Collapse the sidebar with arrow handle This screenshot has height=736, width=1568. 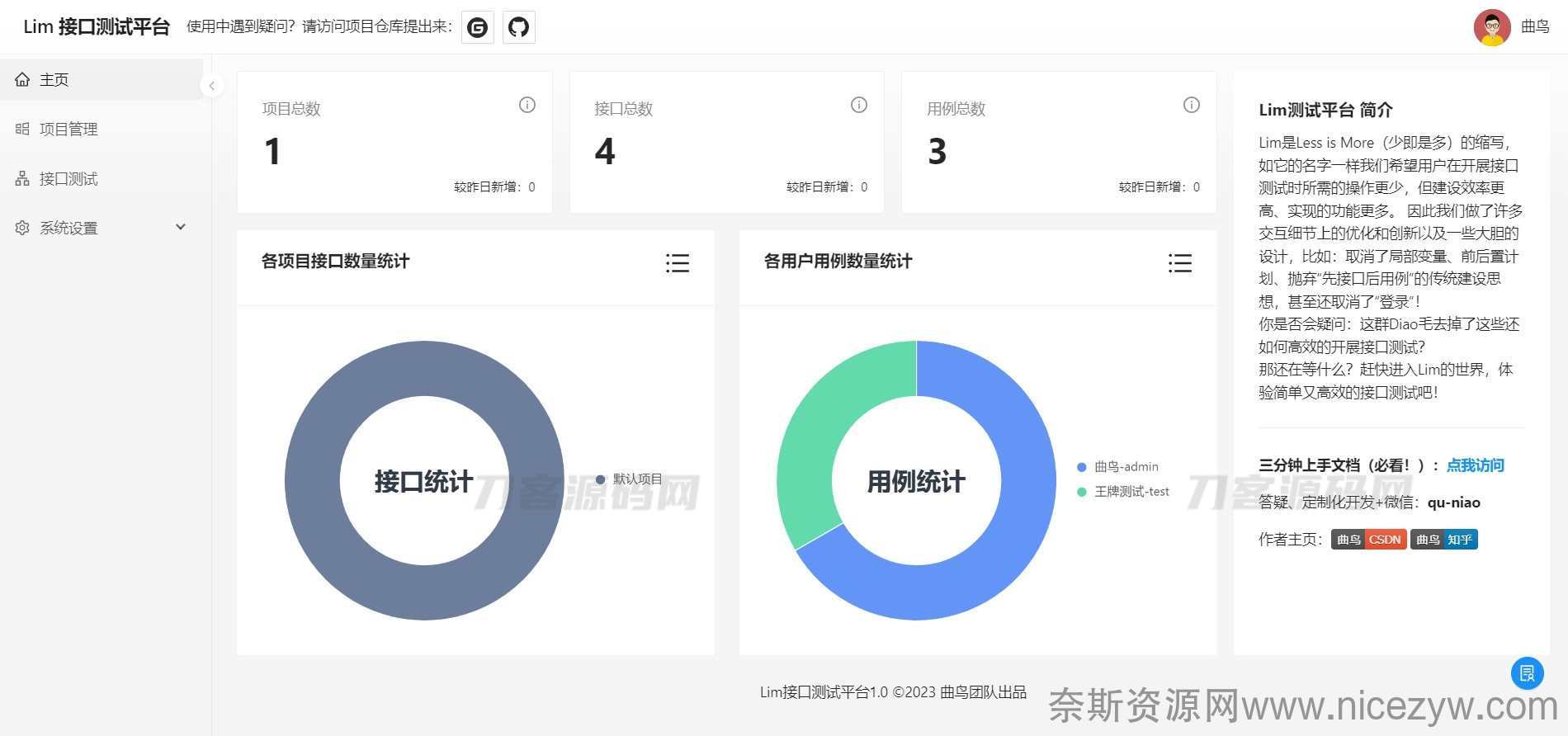pos(212,86)
